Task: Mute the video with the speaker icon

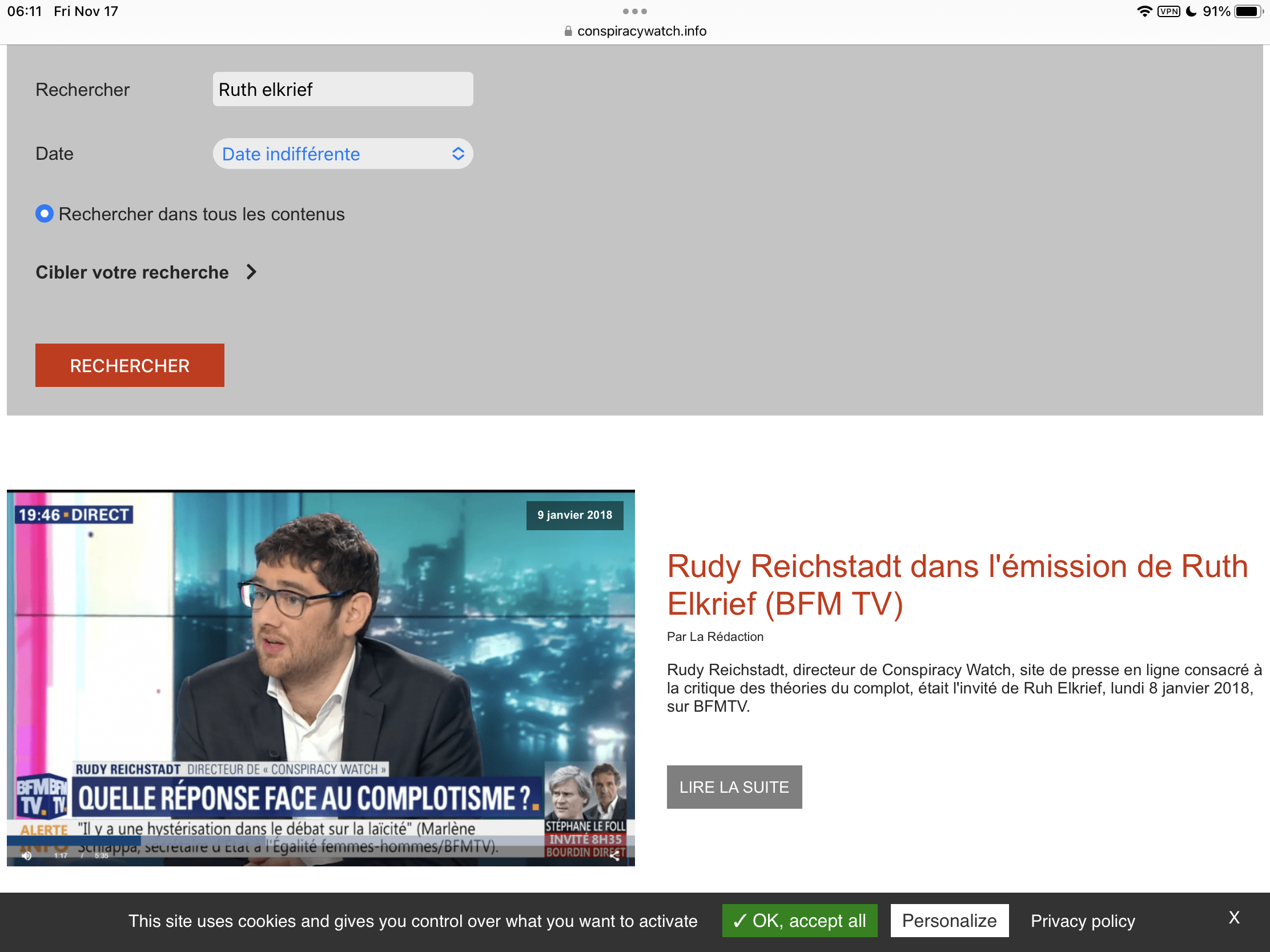Action: tap(26, 856)
